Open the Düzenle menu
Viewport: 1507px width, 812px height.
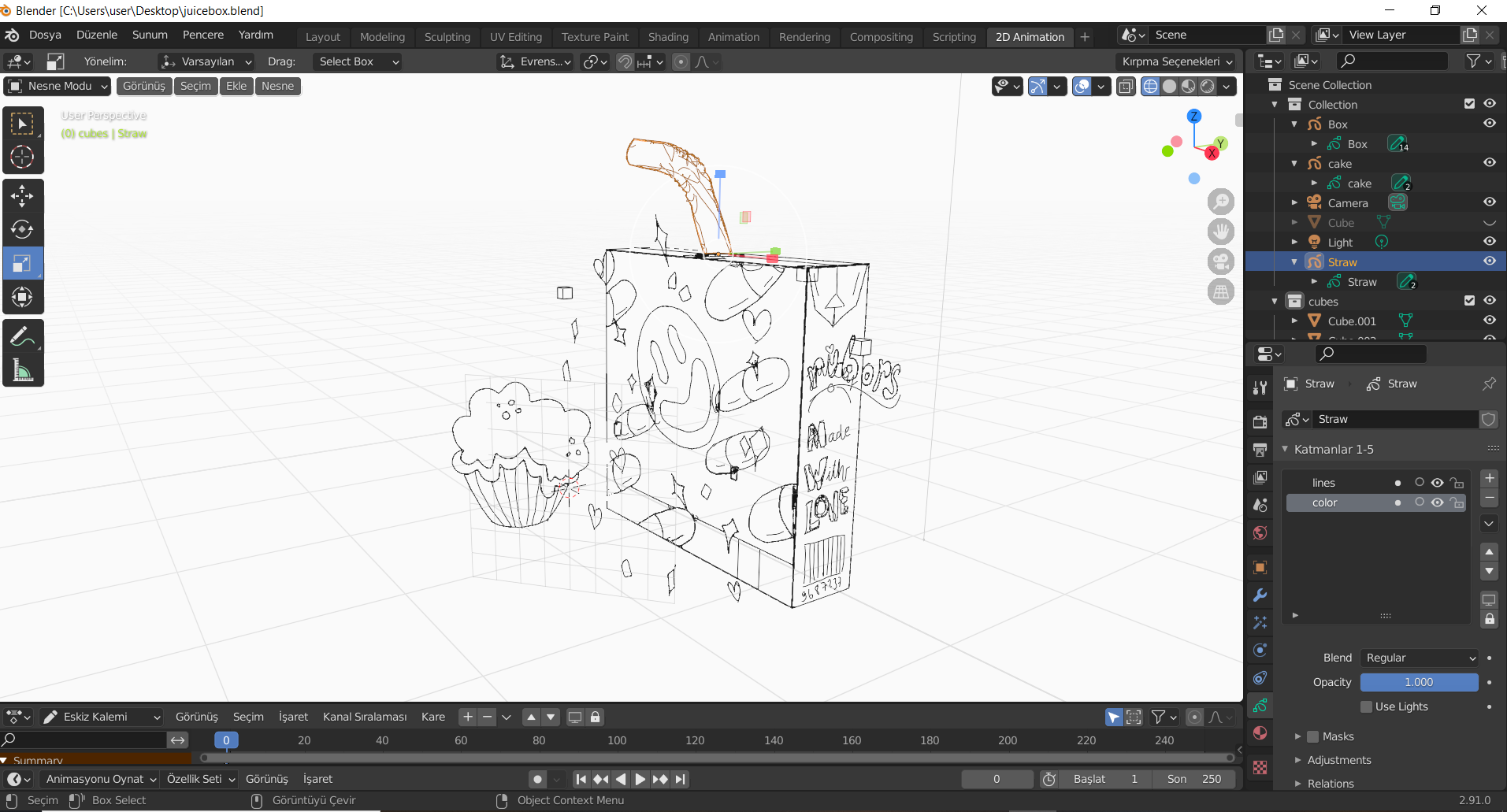[x=97, y=35]
